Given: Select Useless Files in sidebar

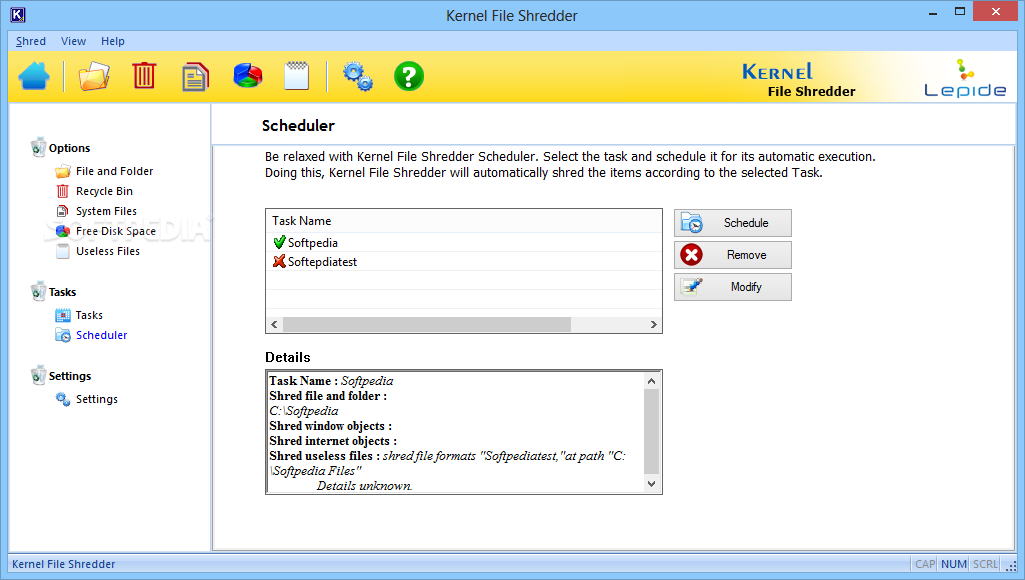Looking at the screenshot, I should point(107,251).
